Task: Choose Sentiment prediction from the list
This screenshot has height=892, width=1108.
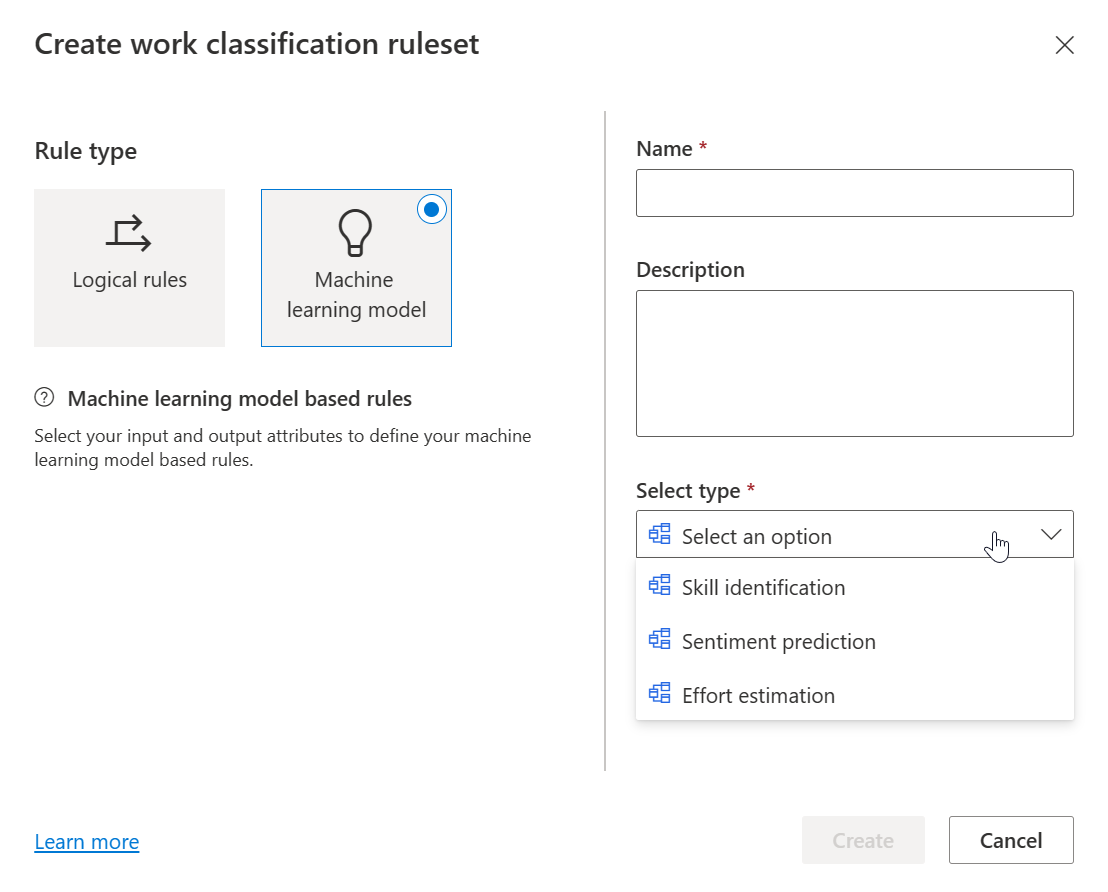Action: point(778,642)
